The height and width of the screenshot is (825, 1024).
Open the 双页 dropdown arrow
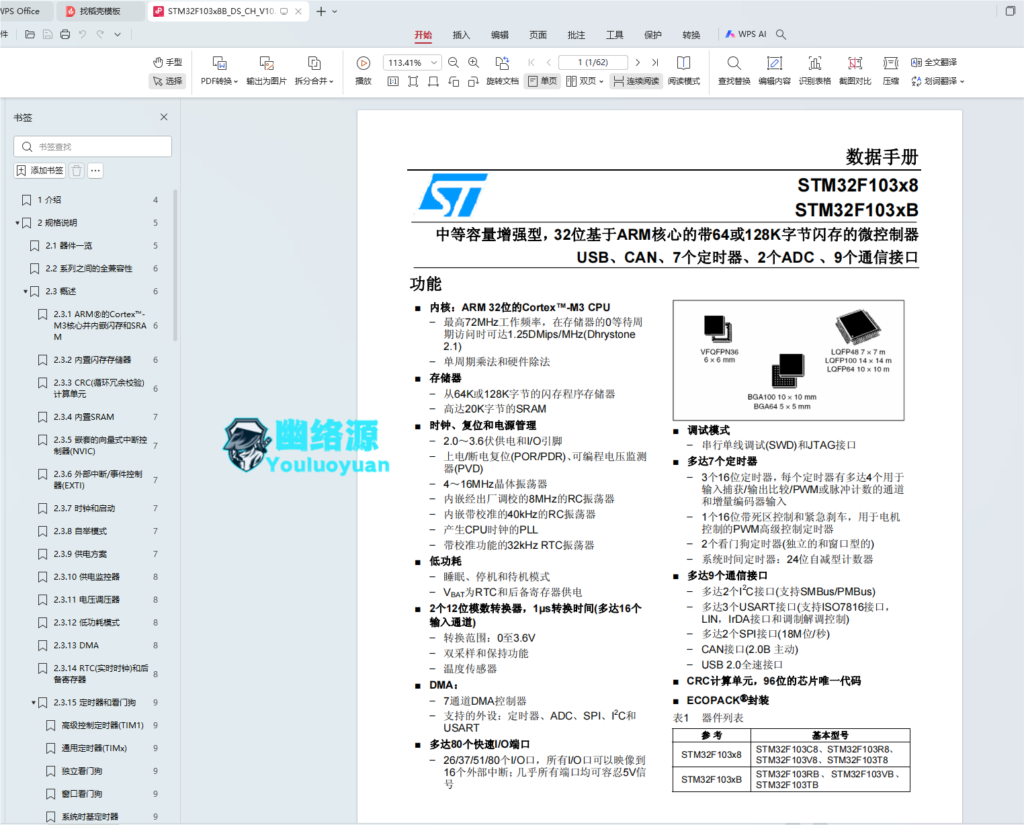(x=601, y=82)
